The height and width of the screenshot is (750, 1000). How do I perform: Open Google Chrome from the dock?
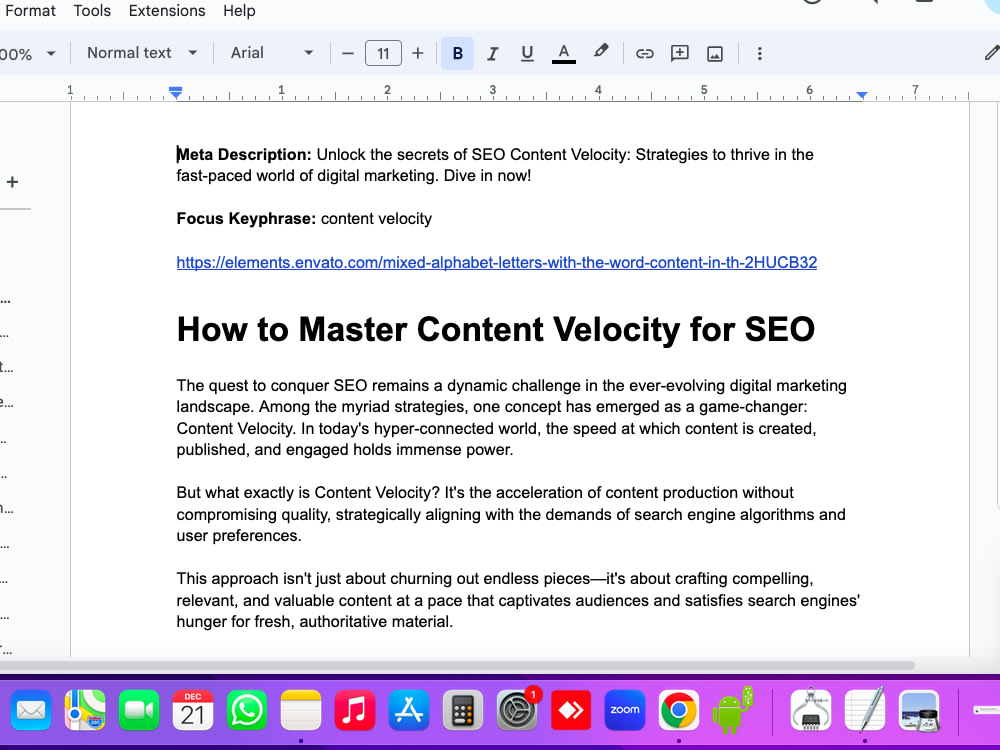[x=679, y=710]
